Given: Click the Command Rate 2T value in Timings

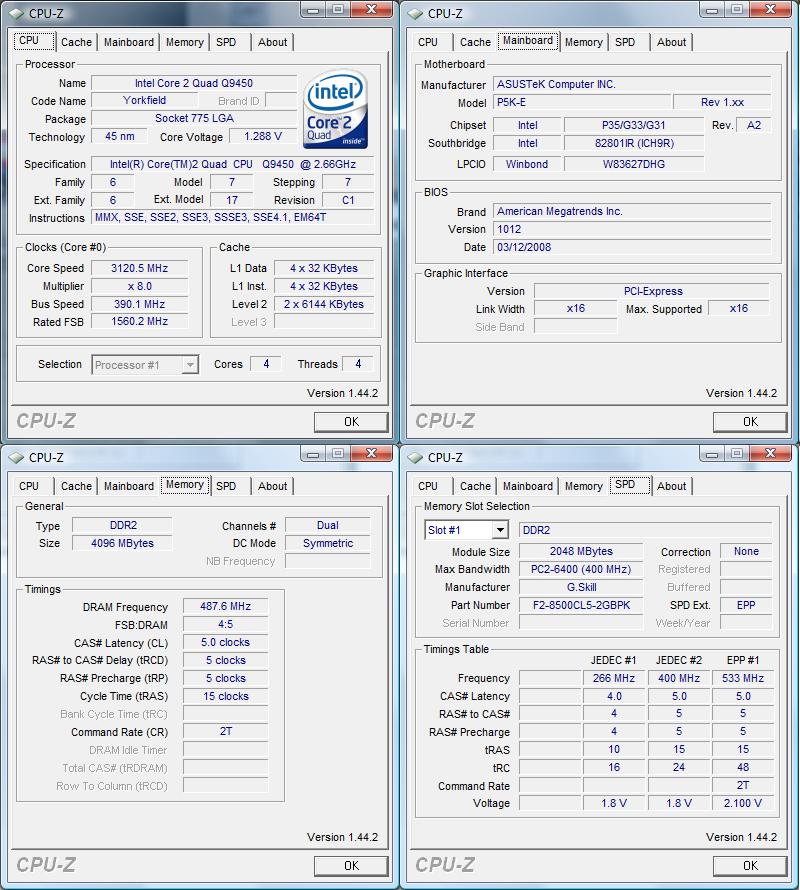Looking at the screenshot, I should (x=225, y=732).
